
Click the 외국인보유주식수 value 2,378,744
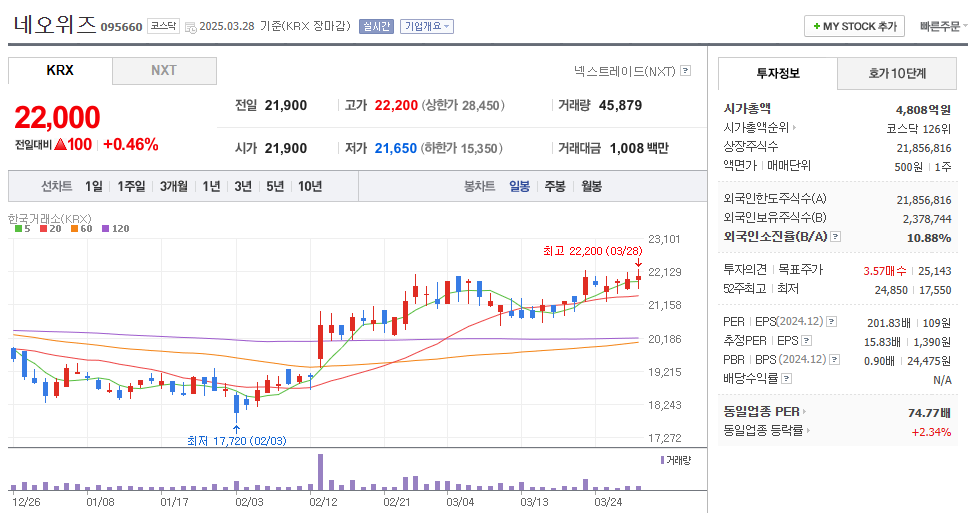coord(927,219)
